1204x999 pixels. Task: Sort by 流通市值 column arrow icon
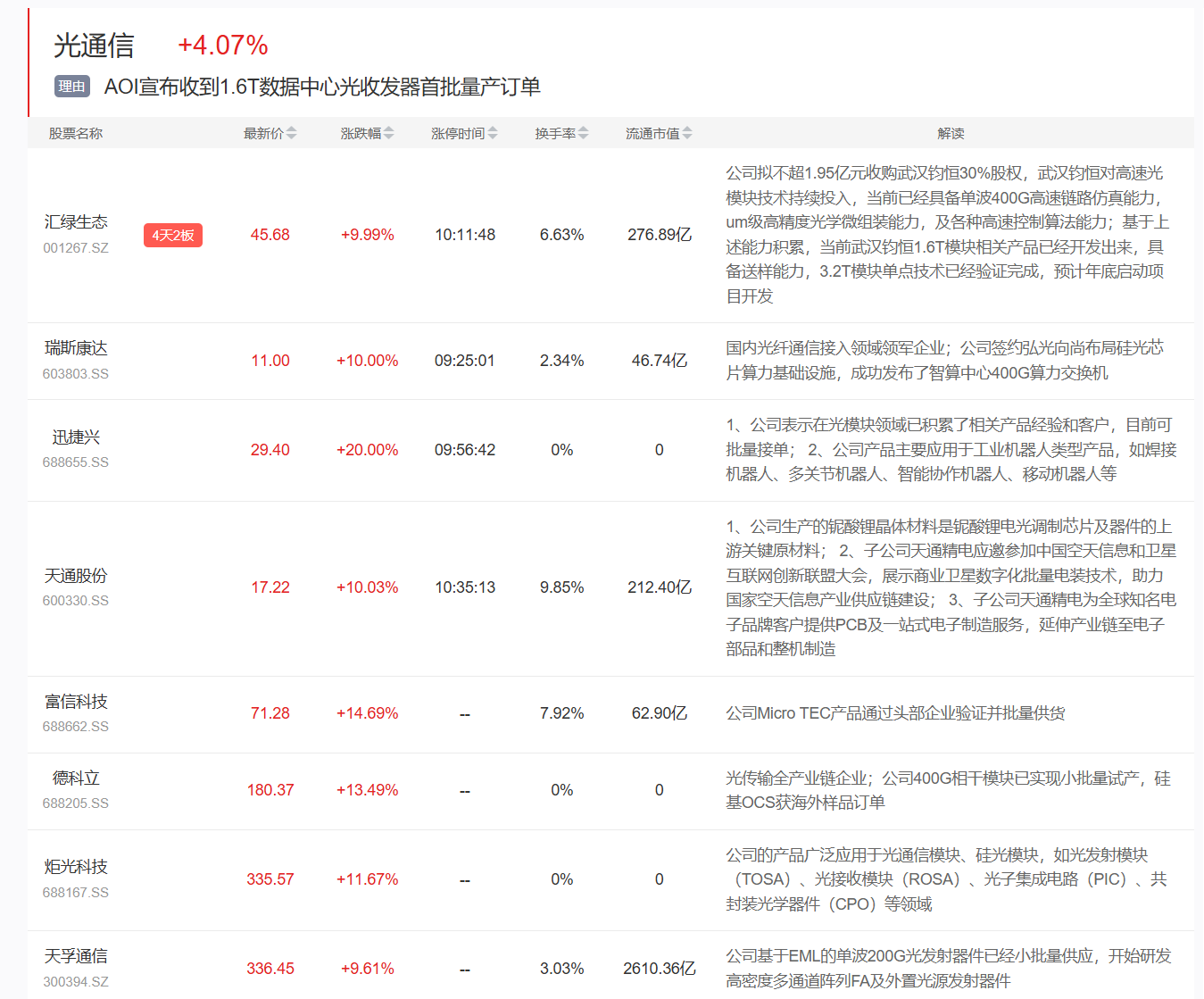[687, 133]
